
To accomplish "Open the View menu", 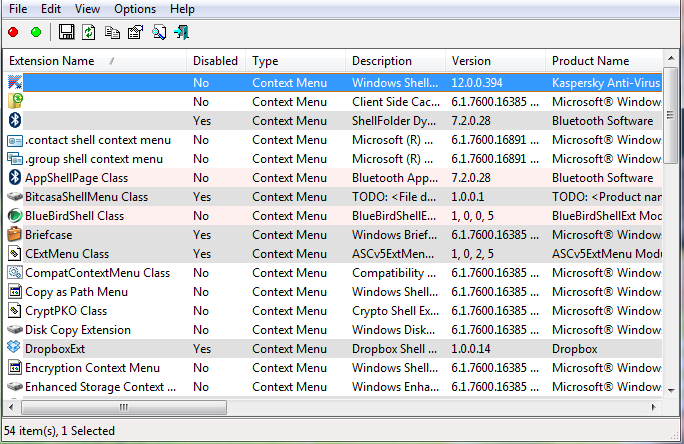I will (87, 9).
